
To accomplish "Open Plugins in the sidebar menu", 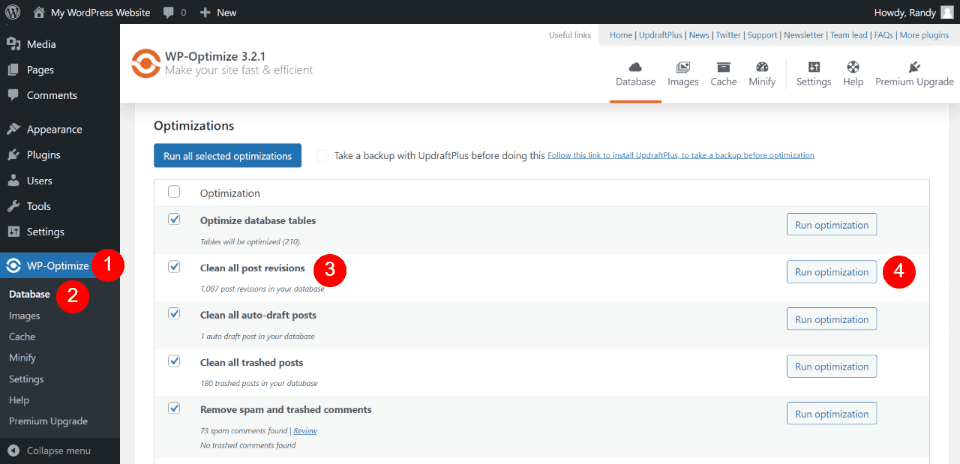I will click(x=43, y=155).
